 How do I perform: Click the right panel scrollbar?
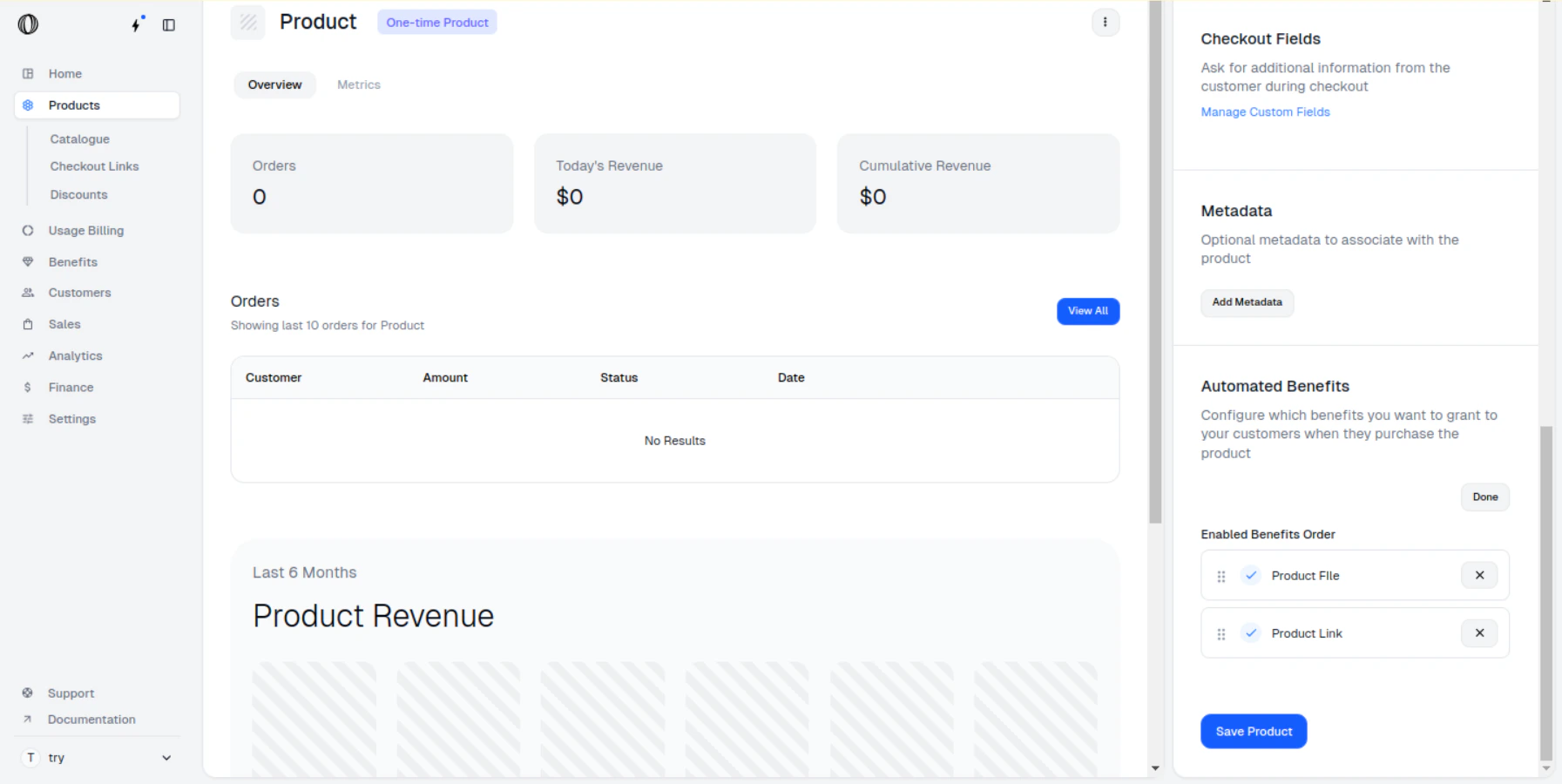click(1546, 592)
